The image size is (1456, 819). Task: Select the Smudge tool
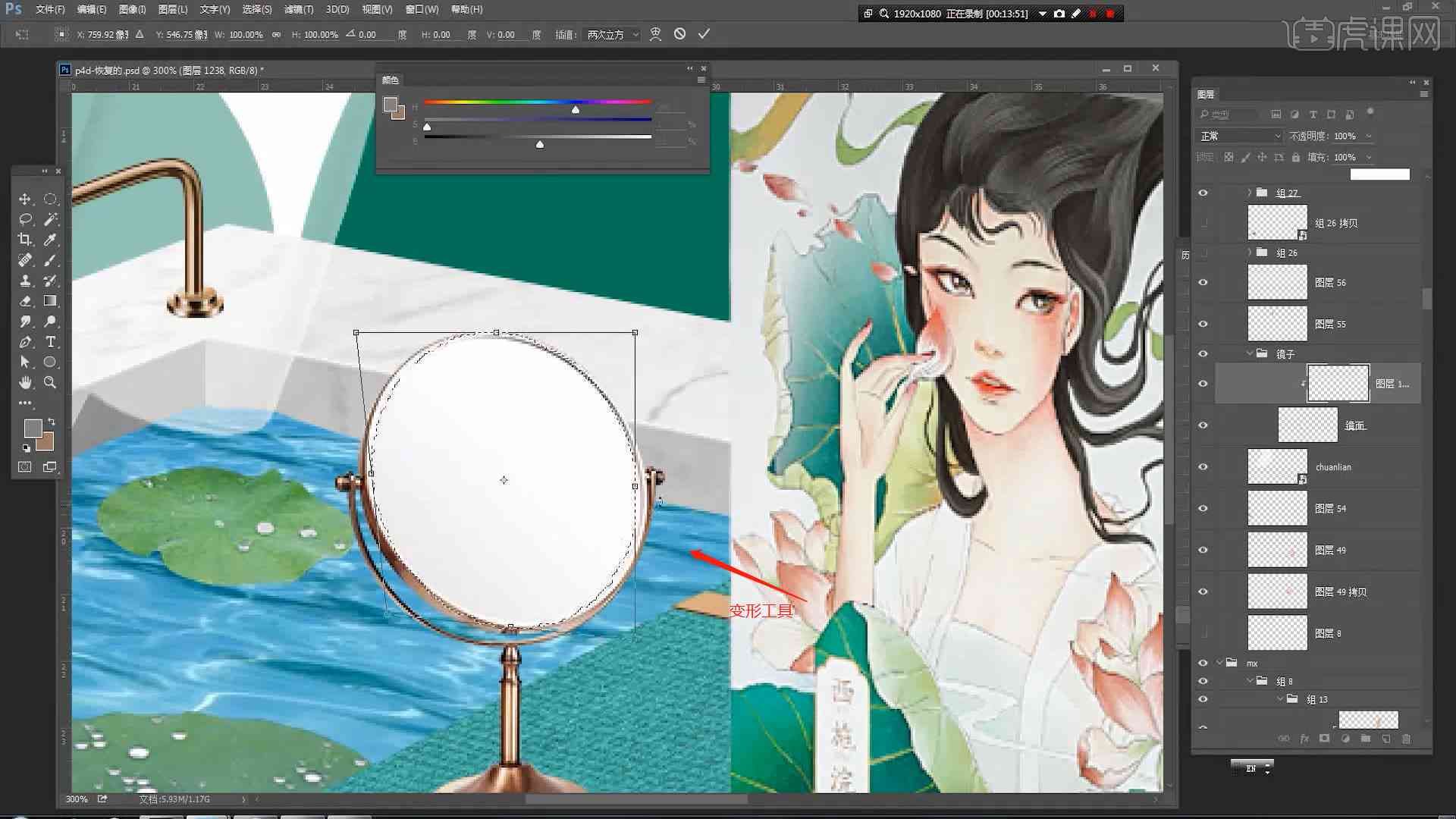25,322
